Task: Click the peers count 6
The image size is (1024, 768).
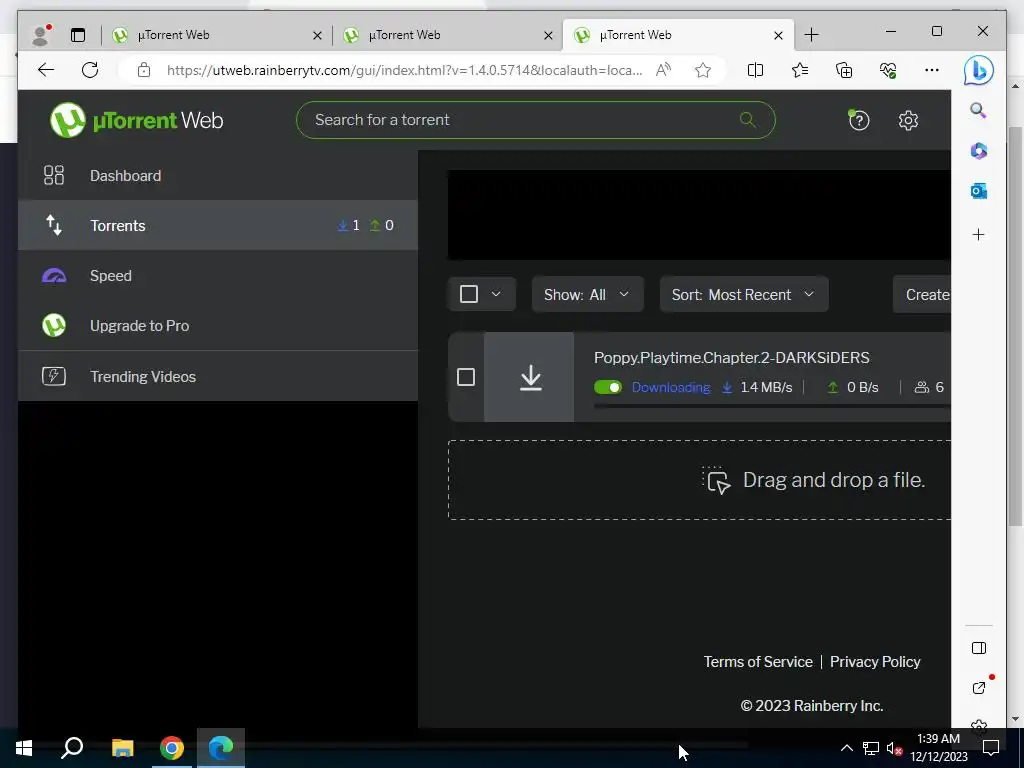Action: (939, 387)
